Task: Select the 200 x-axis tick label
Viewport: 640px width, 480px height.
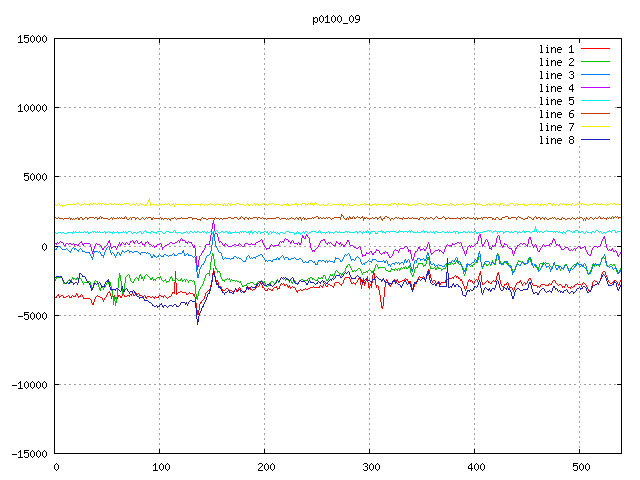Action: 265,467
